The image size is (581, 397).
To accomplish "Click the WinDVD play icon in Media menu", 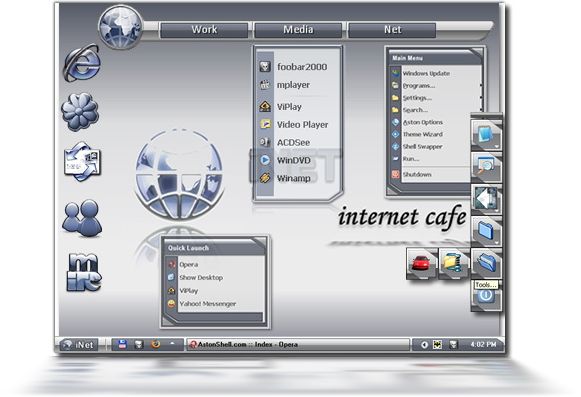I will point(265,160).
